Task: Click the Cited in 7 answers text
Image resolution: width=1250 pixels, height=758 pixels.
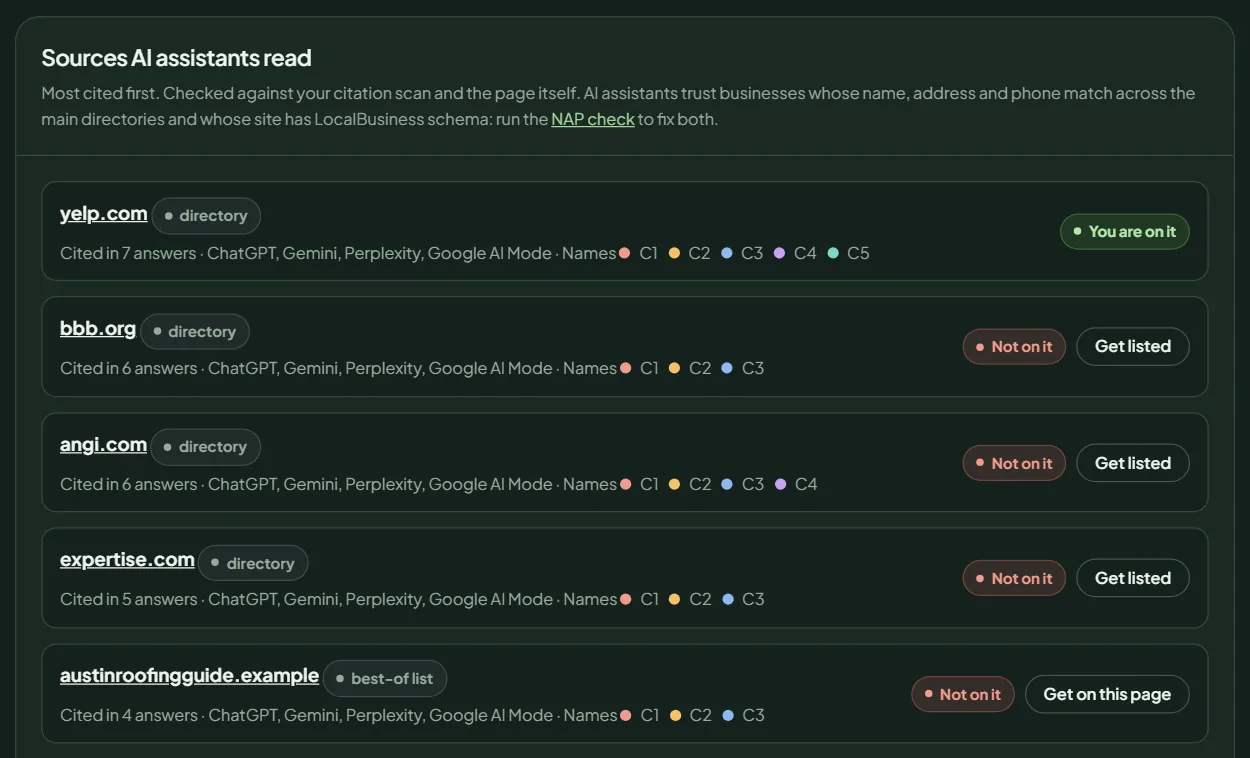Action: tap(128, 253)
